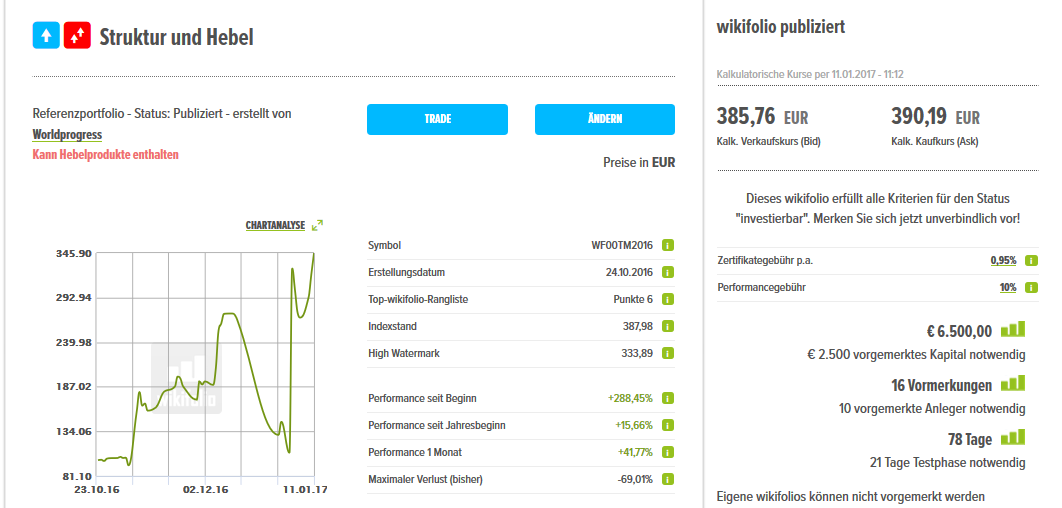Click info icon for Performance seit Jahresbeginn
This screenshot has height=508, width=1062.
[667, 425]
